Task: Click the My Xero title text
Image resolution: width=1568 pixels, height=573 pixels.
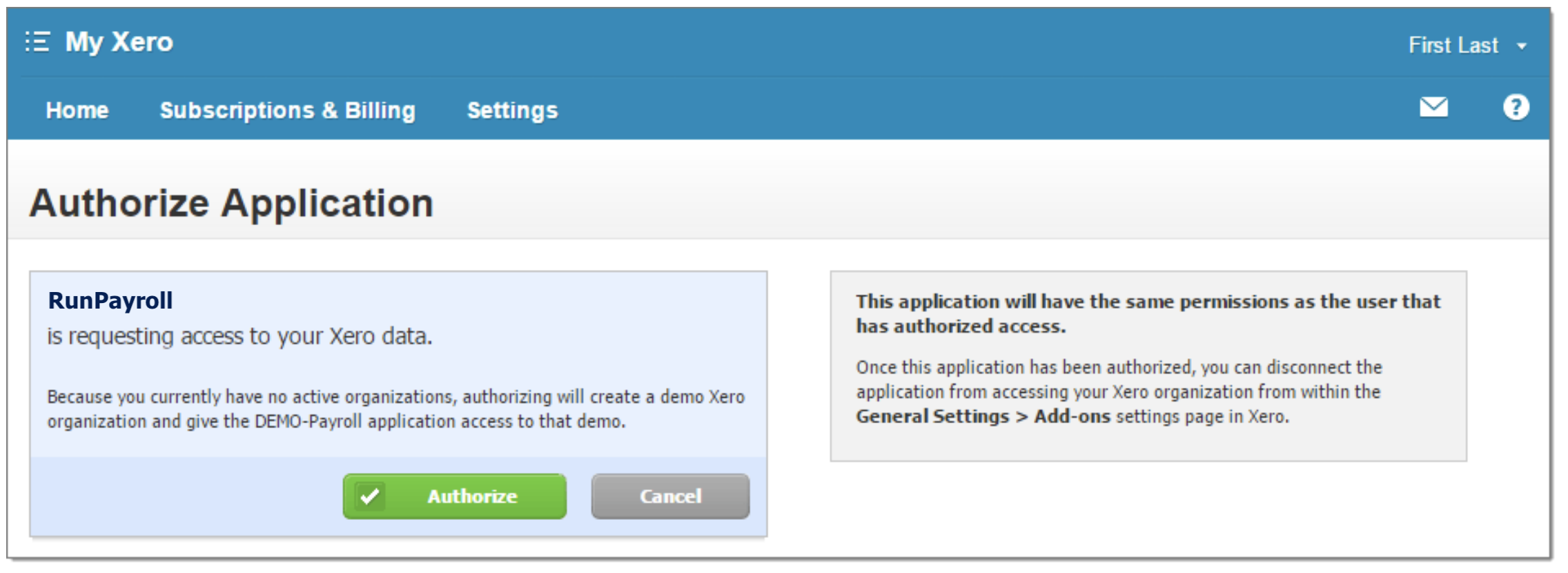Action: point(119,42)
